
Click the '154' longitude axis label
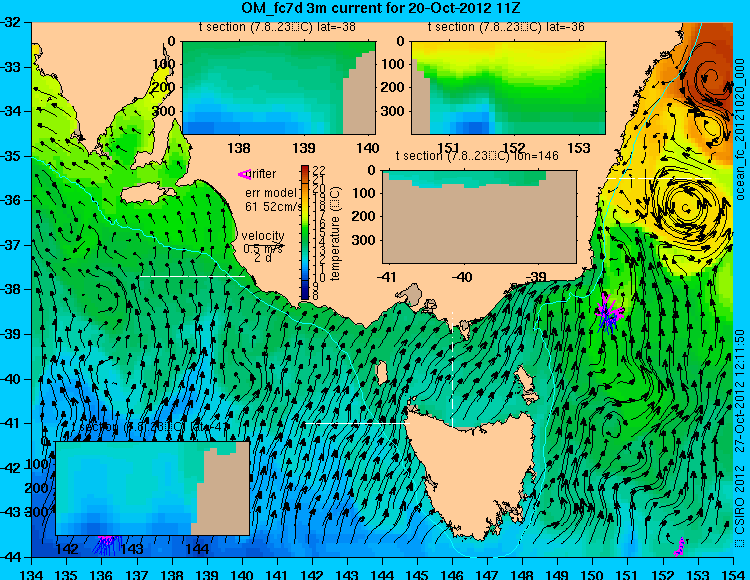coord(733,574)
